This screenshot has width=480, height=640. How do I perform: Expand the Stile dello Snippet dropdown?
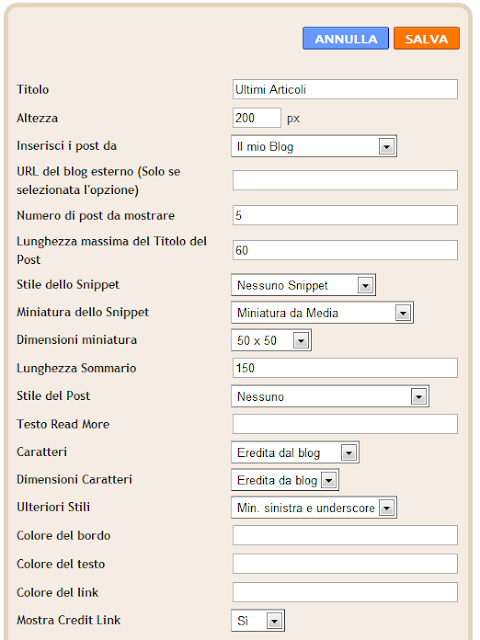303,285
